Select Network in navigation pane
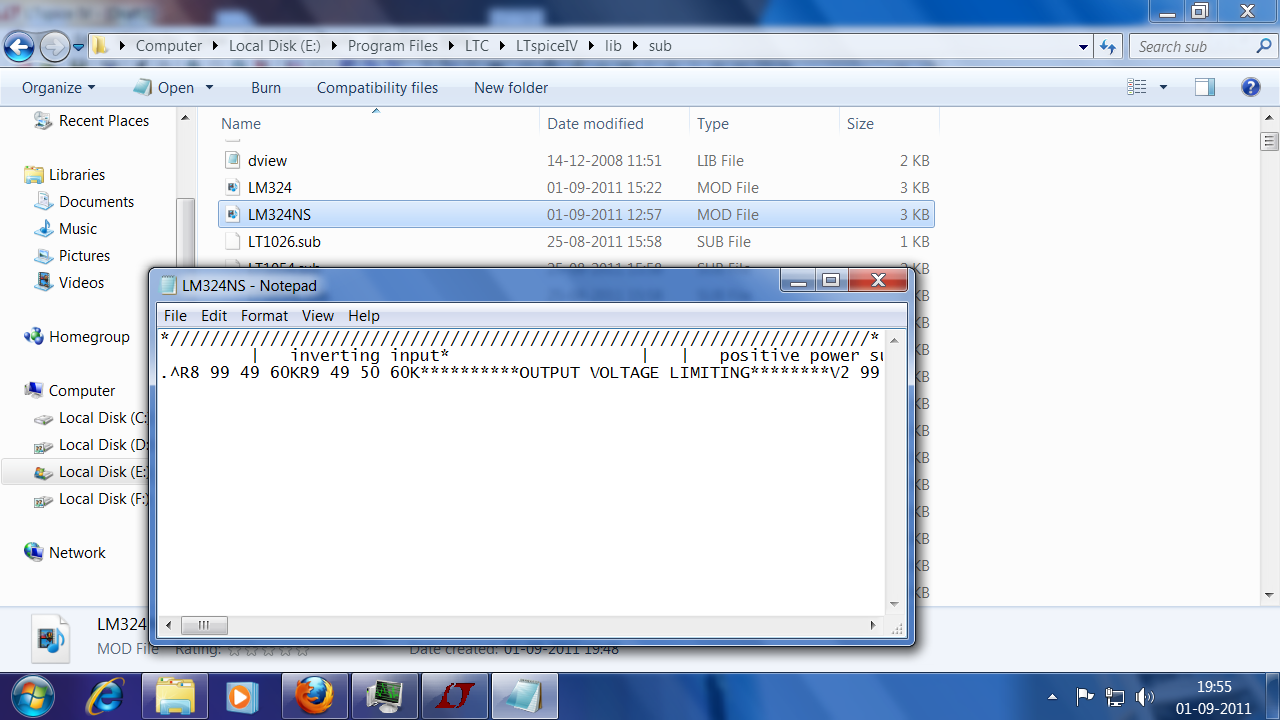This screenshot has width=1280, height=720. pos(77,552)
